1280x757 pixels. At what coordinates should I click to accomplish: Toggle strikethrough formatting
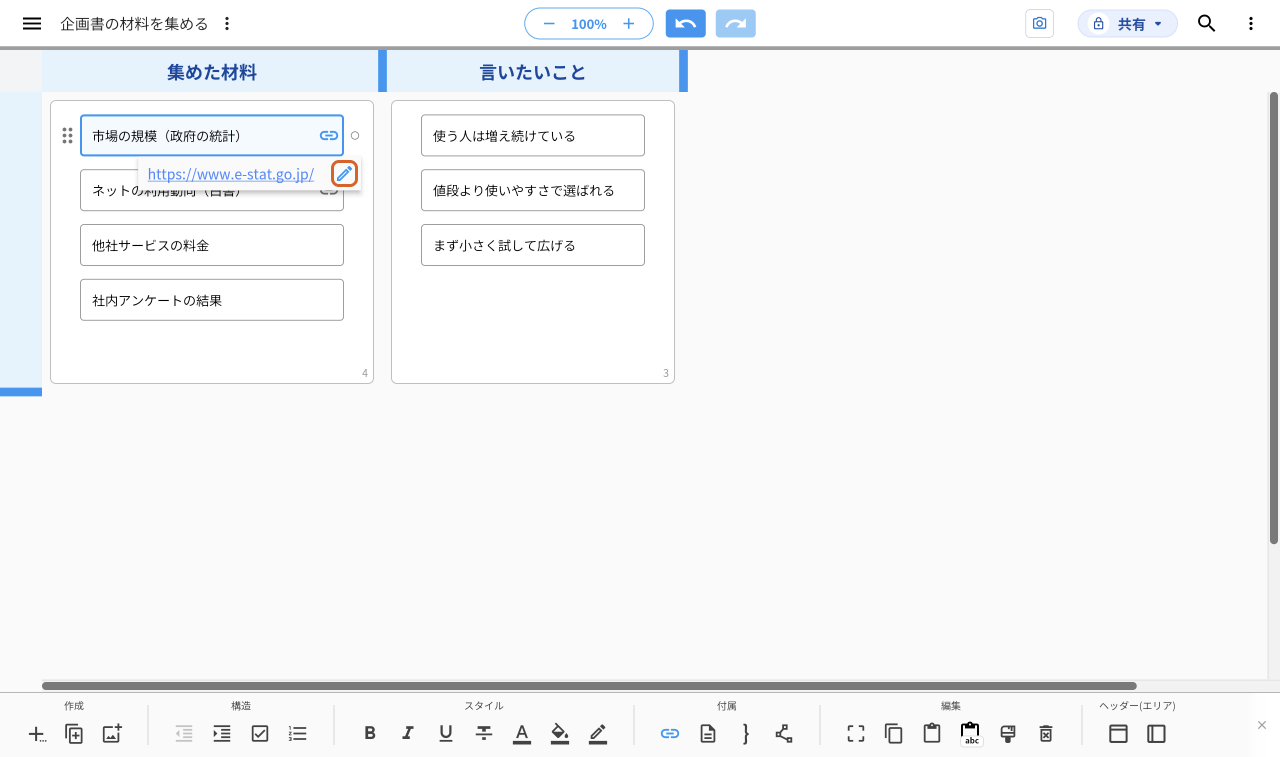point(484,734)
